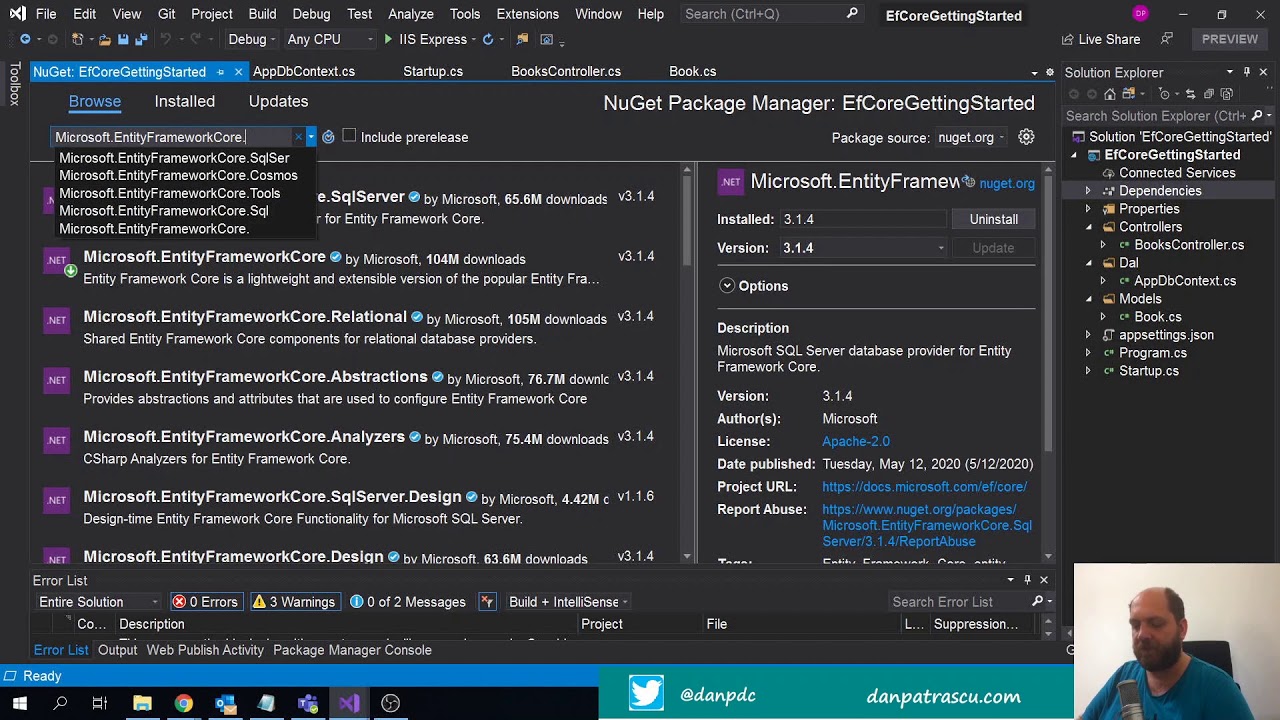The width and height of the screenshot is (1280, 720).
Task: Switch to the BooksController.cs tab
Action: coord(566,72)
